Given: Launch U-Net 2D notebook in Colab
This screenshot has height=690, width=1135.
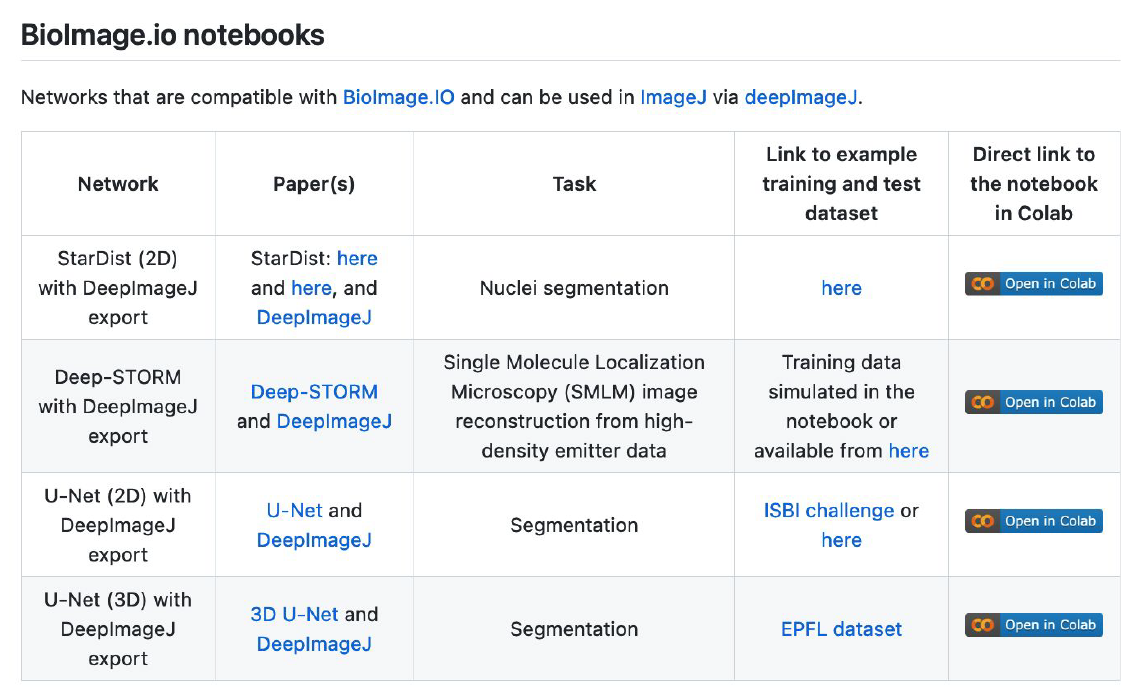Looking at the screenshot, I should pyautogui.click(x=1033, y=521).
